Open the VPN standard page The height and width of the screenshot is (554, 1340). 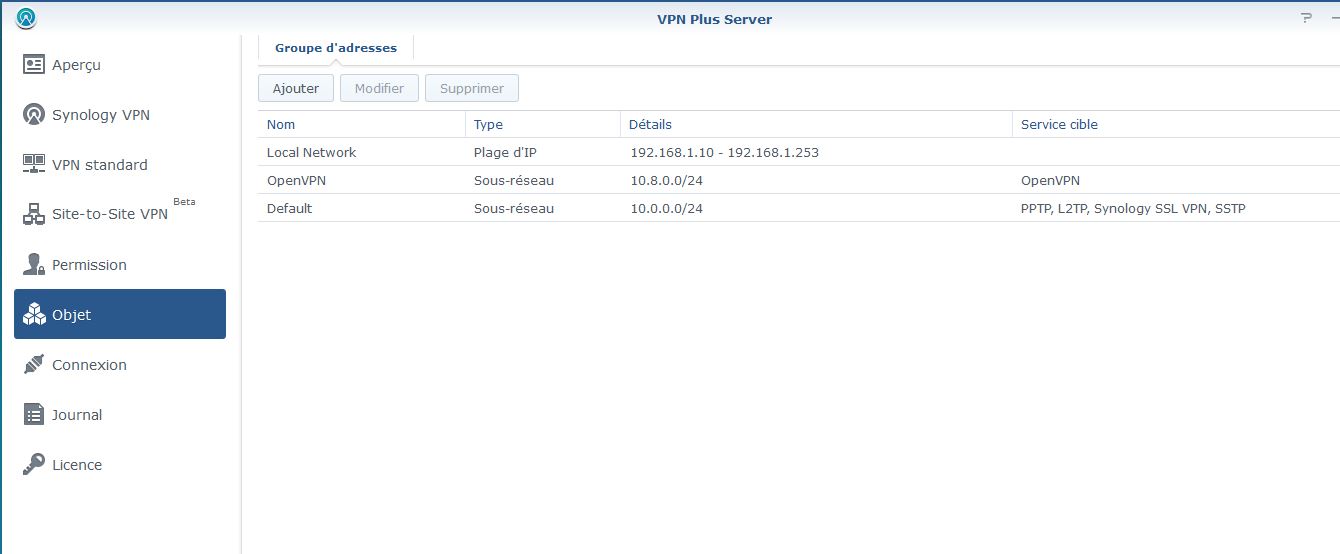[120, 164]
